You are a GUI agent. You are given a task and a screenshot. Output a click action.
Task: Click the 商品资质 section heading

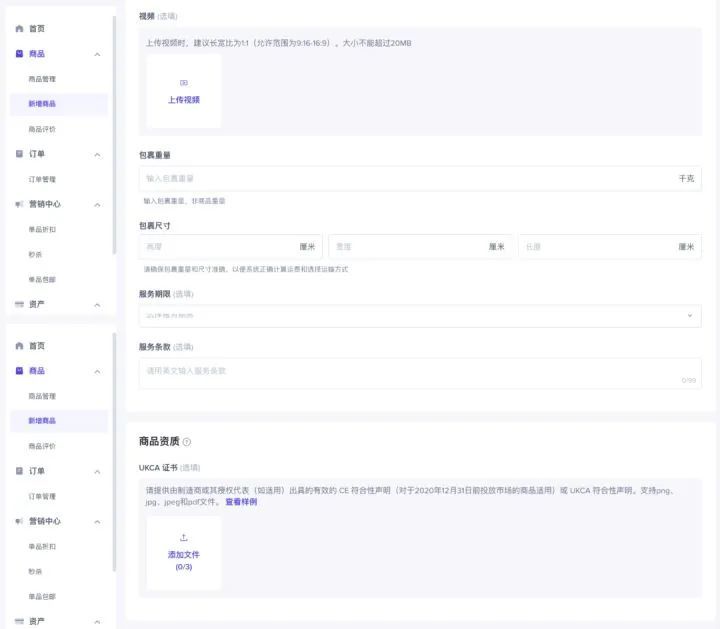coord(159,441)
